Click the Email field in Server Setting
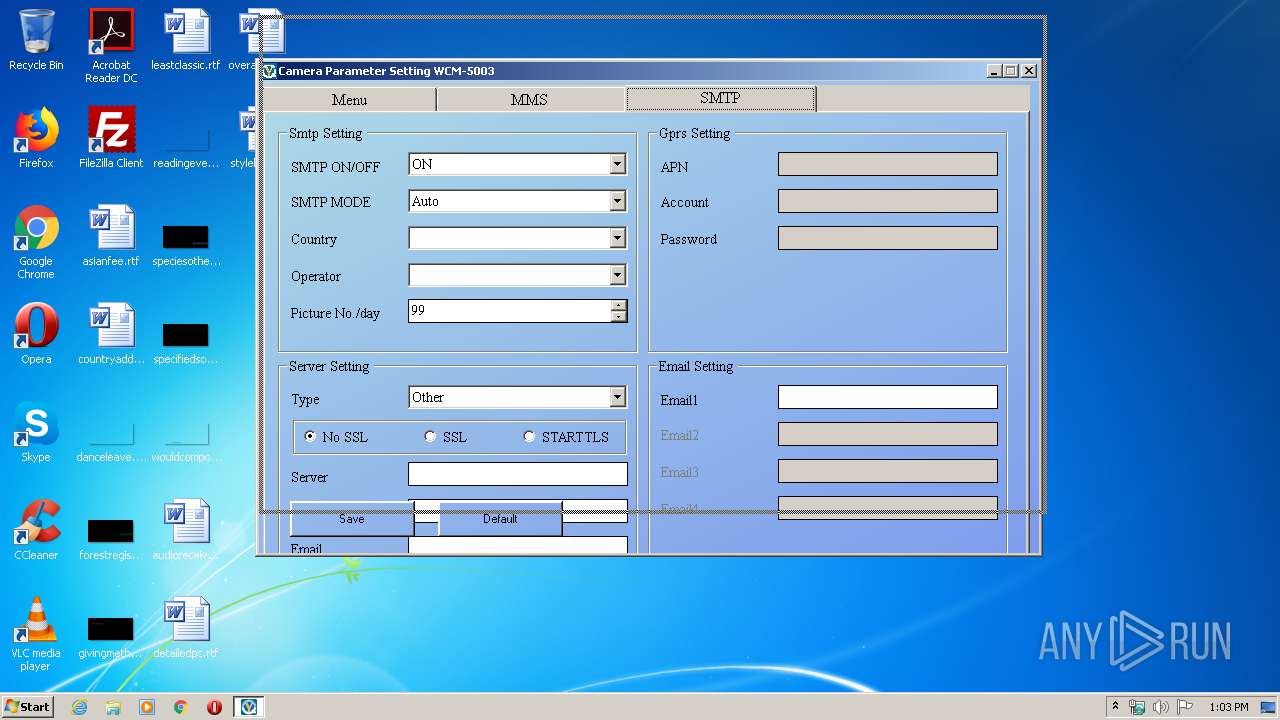Screen dimensions: 1280x720 click(518, 546)
